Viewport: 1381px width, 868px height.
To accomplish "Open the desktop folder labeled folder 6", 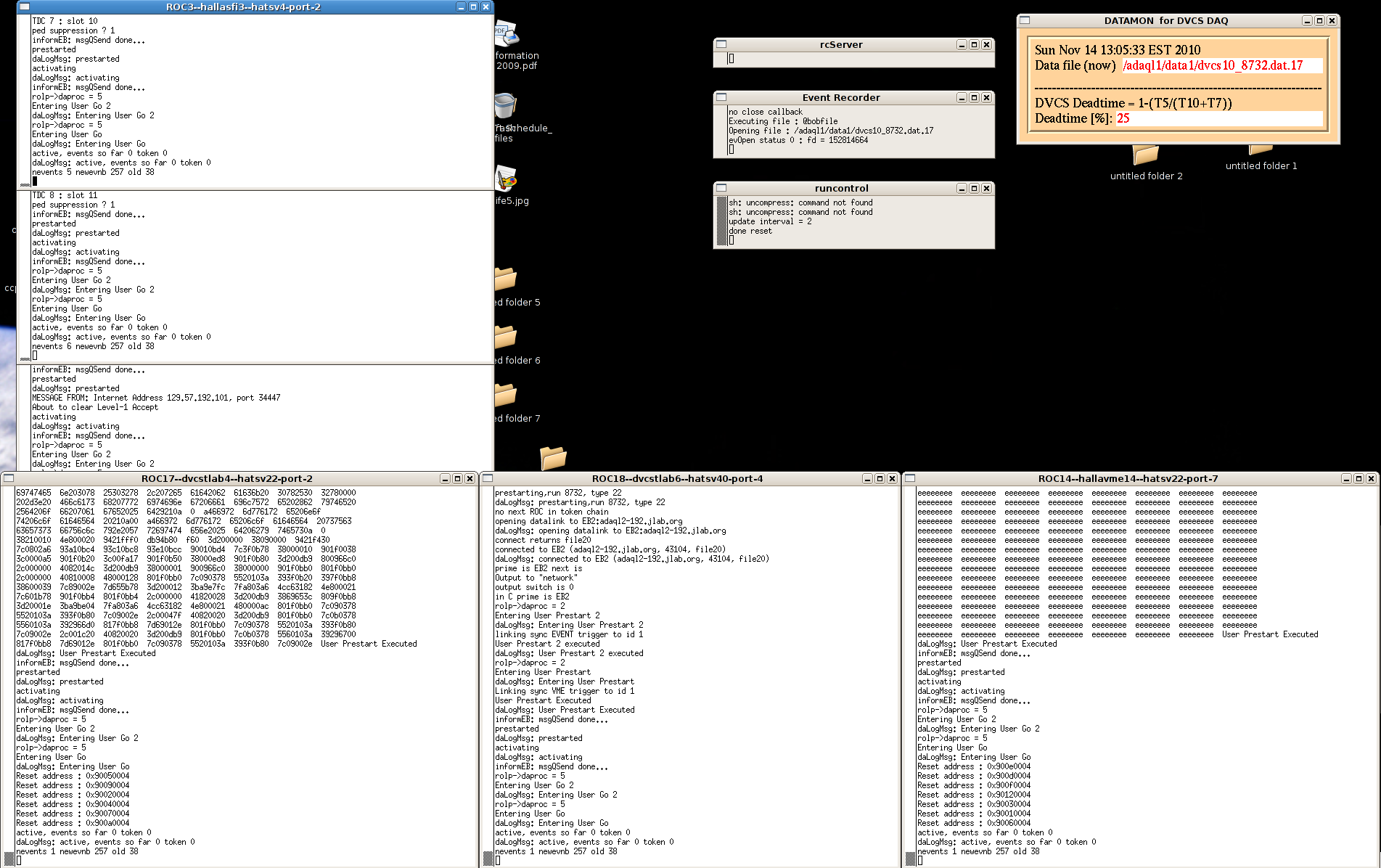I will [x=506, y=337].
